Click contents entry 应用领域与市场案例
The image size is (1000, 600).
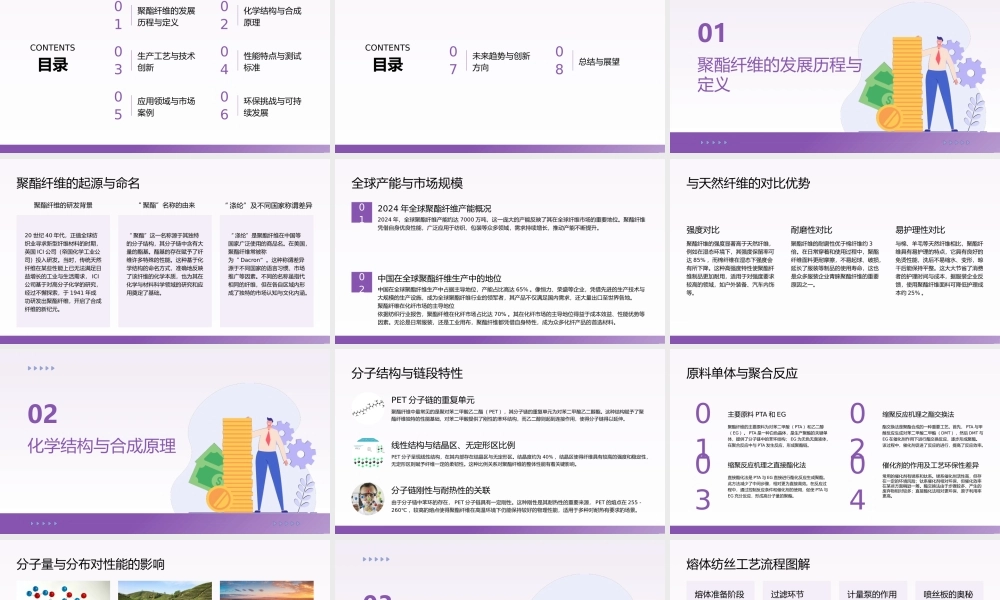[x=166, y=106]
